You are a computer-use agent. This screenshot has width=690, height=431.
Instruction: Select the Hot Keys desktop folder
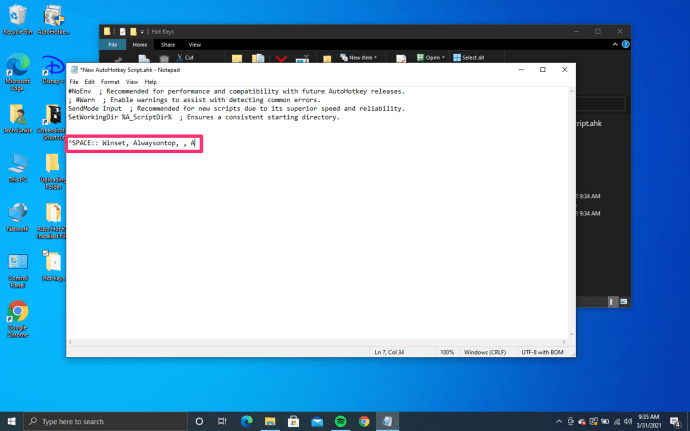[x=53, y=266]
